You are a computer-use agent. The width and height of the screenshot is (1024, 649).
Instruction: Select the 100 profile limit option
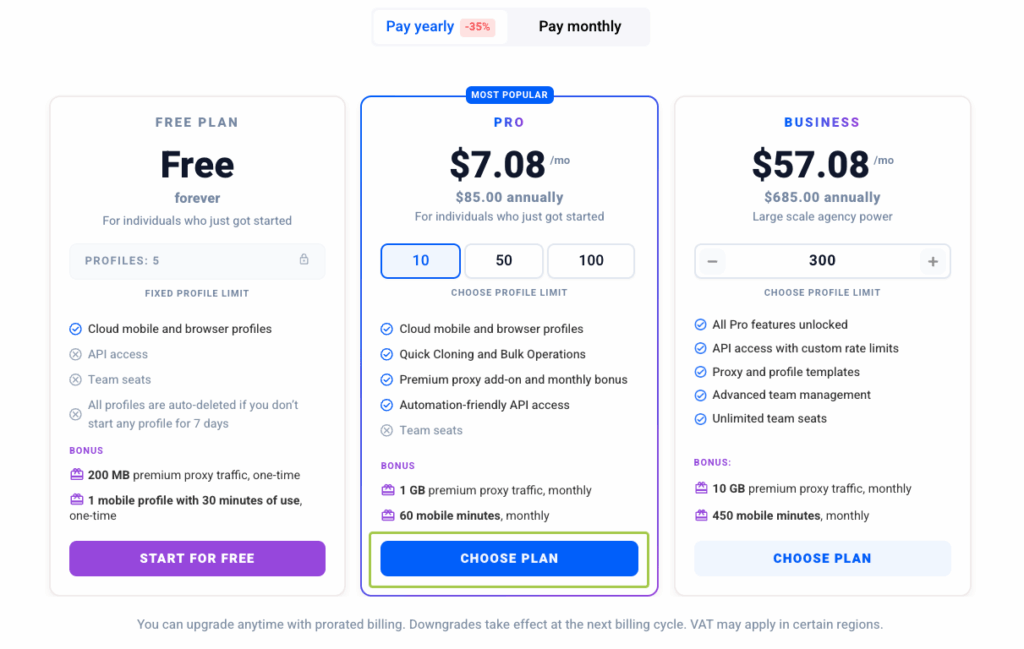click(591, 261)
